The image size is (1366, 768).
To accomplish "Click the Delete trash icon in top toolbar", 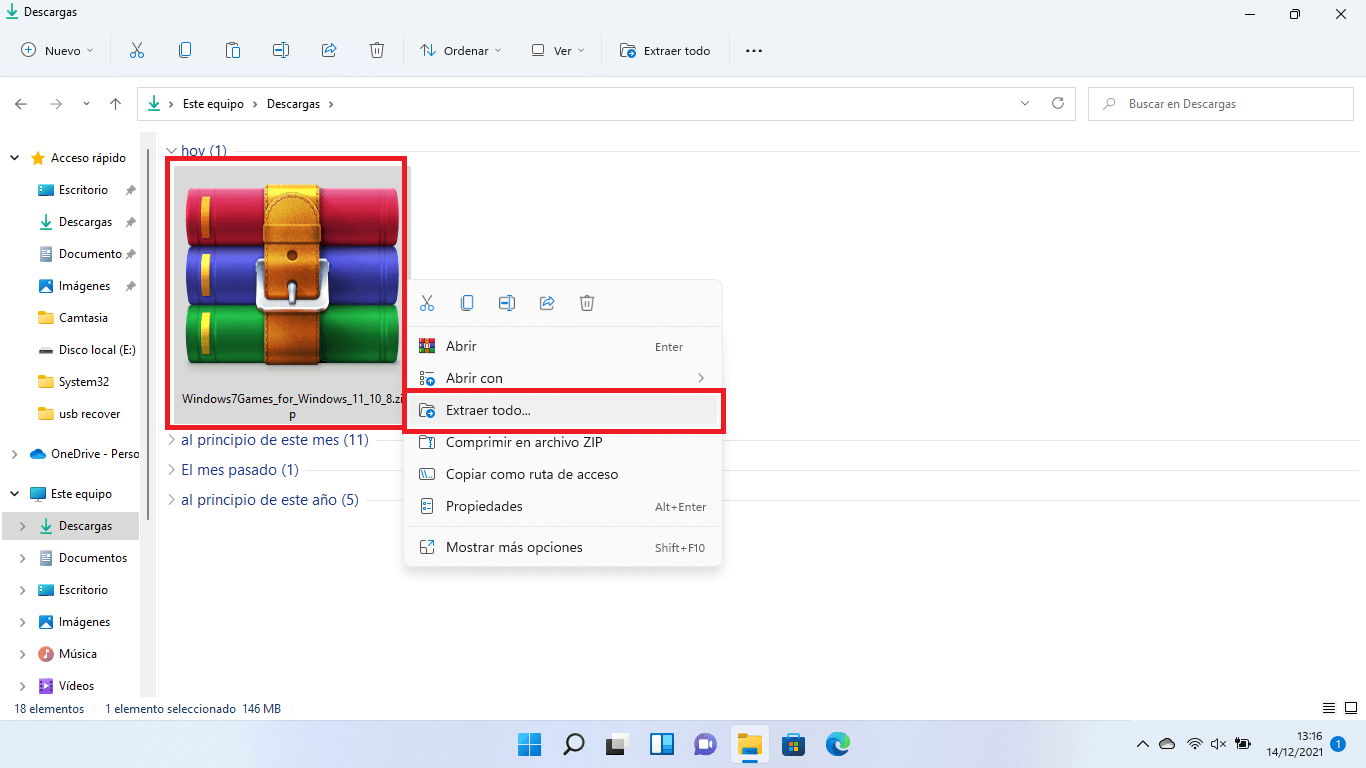I will pyautogui.click(x=377, y=50).
